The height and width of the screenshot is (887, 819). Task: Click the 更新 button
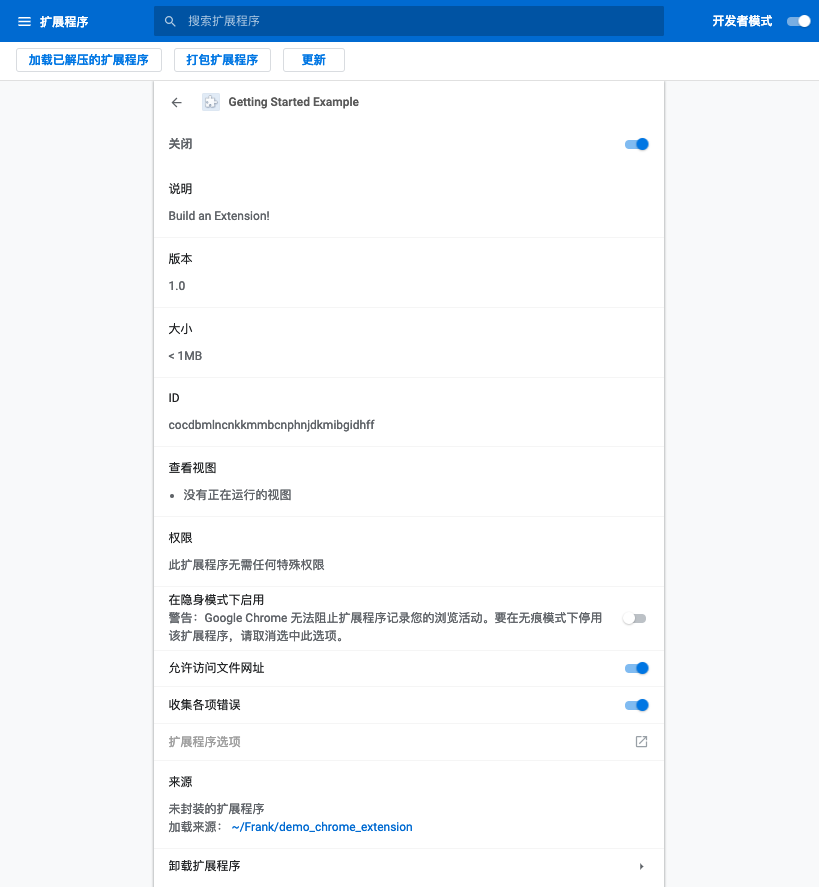click(x=314, y=60)
